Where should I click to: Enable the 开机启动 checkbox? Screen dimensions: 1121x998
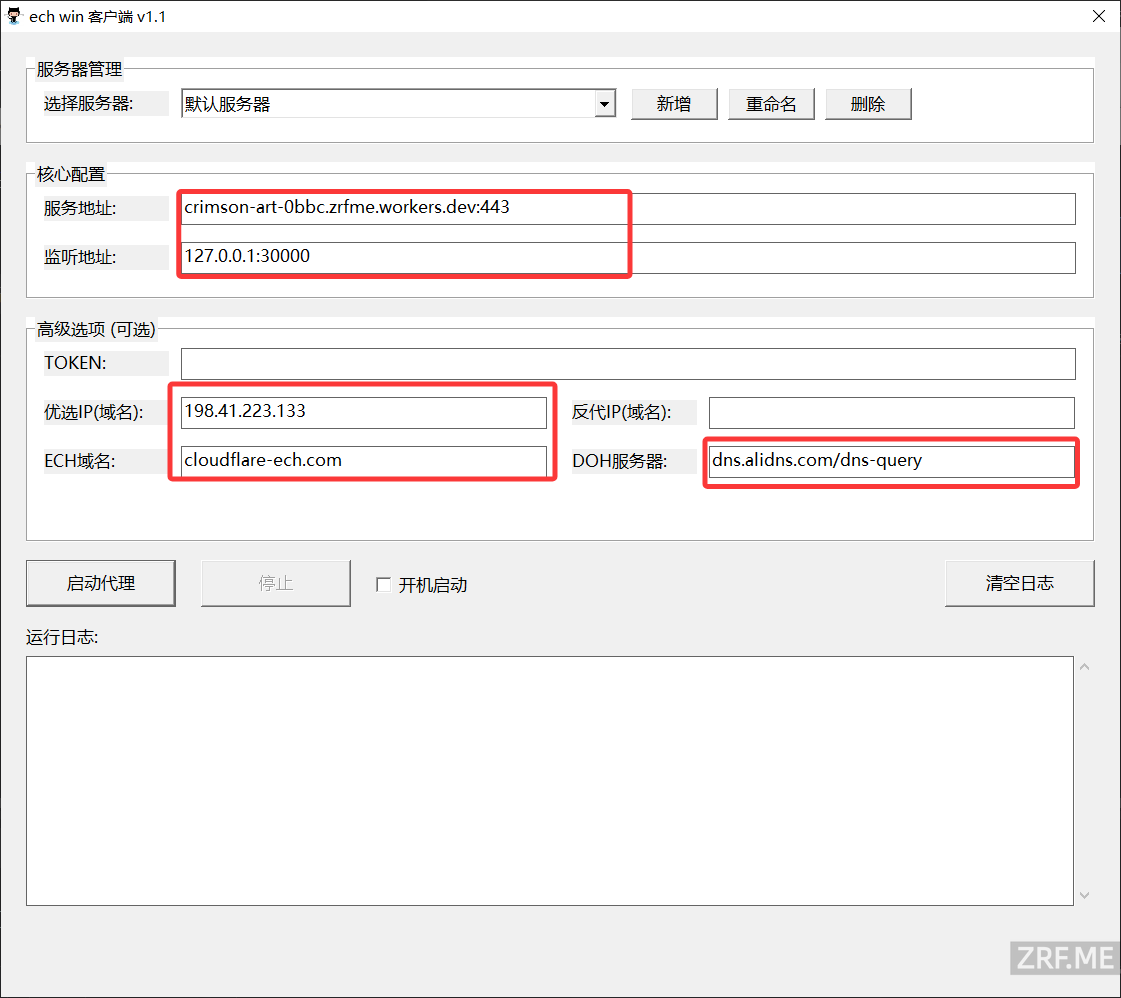(384, 585)
